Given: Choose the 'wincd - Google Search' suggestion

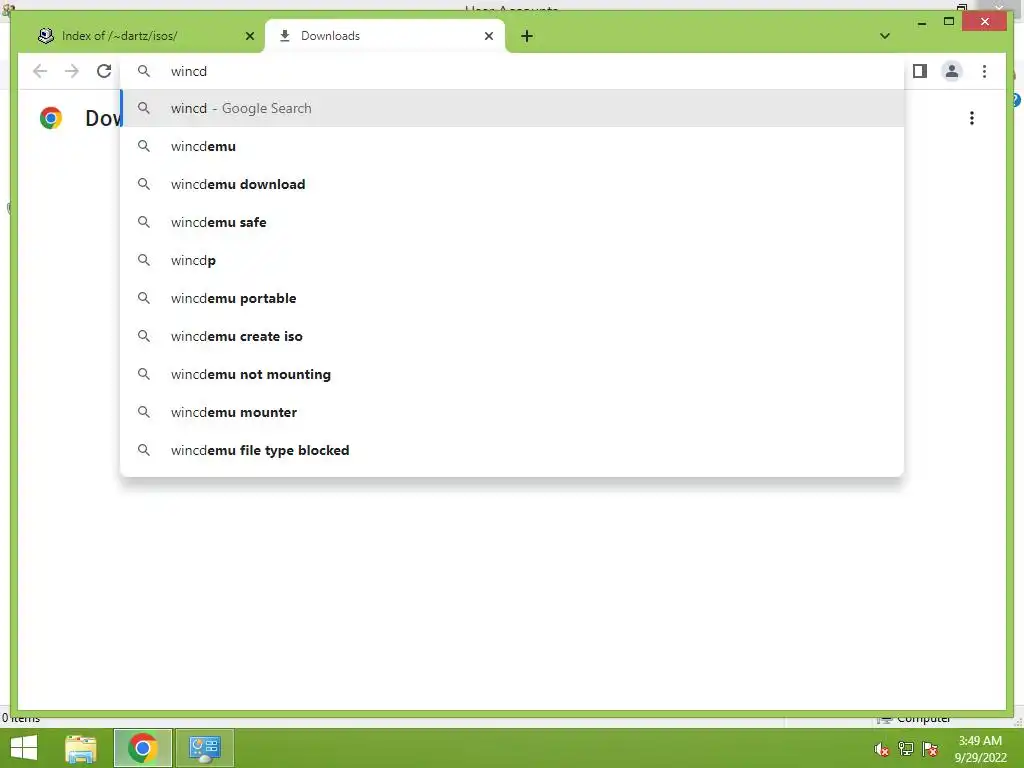Looking at the screenshot, I should (512, 108).
